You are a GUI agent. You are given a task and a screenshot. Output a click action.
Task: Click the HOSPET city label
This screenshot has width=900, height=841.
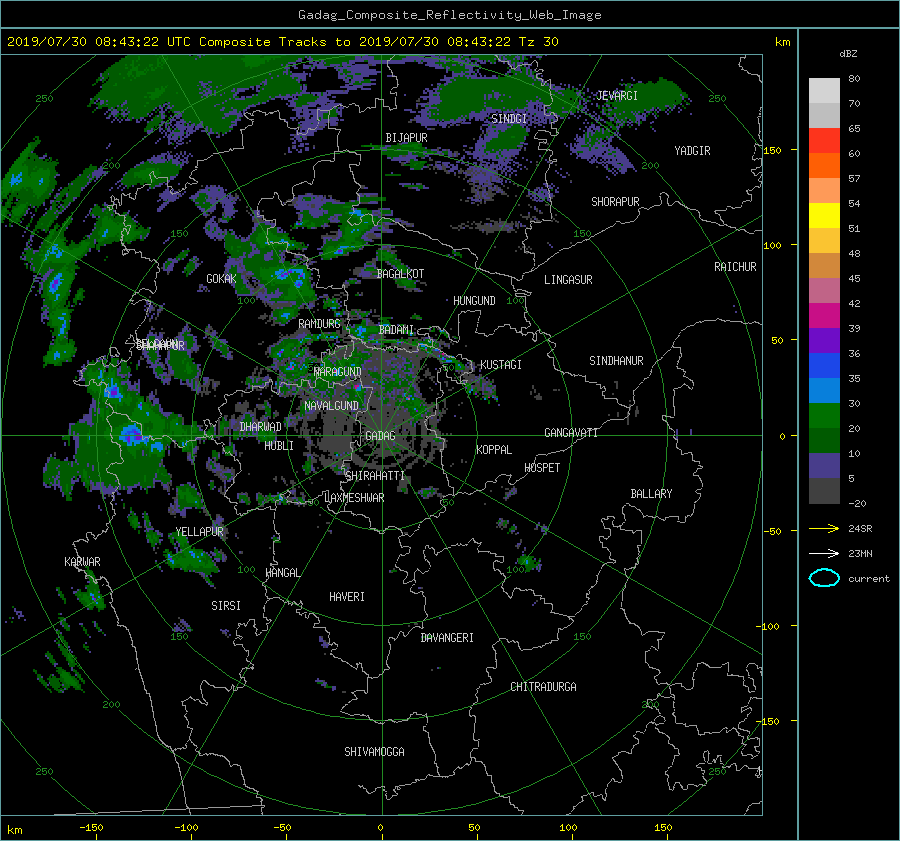[x=542, y=468]
